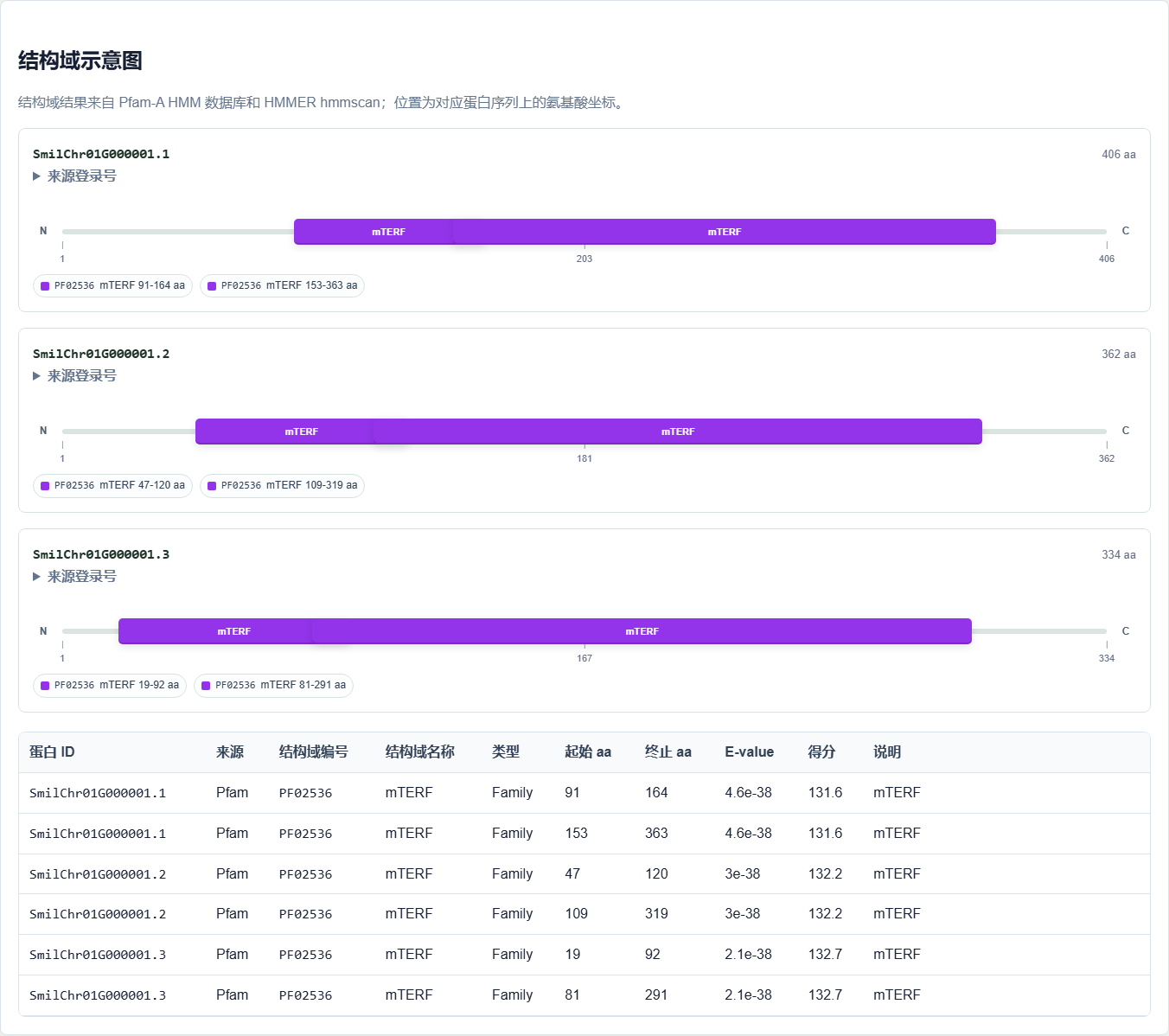
Task: Click long mTERF domain bar of SmilChr01G000001.3
Action: [x=642, y=631]
